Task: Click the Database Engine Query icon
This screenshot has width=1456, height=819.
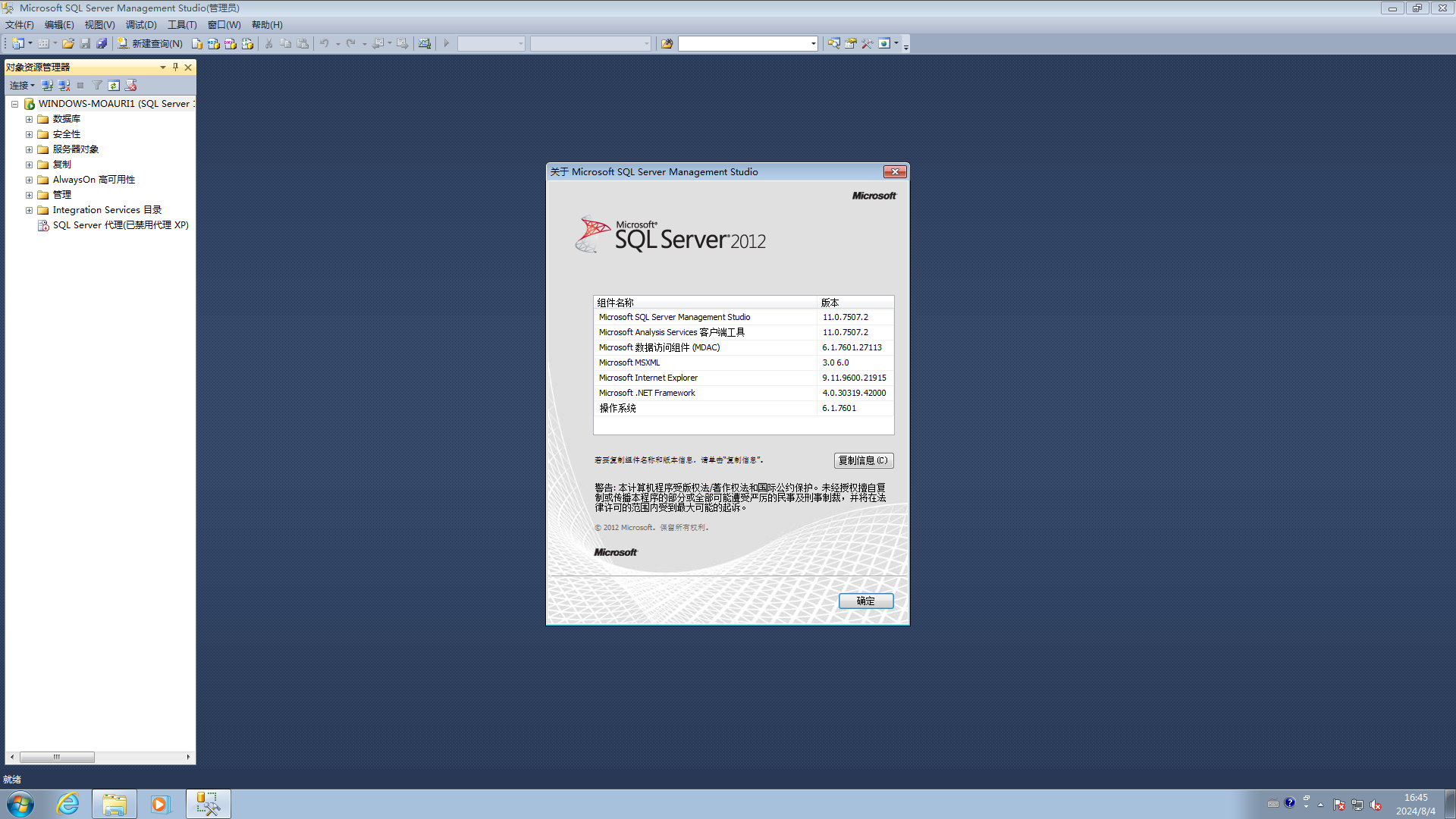Action: click(197, 44)
